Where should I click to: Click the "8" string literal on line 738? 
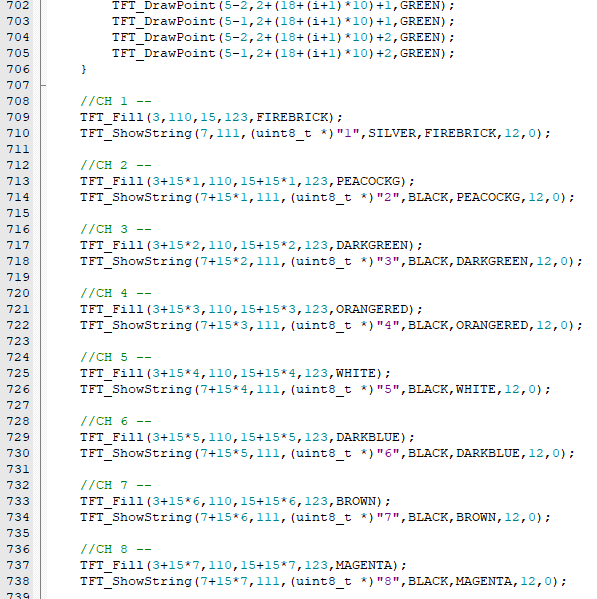[388, 581]
